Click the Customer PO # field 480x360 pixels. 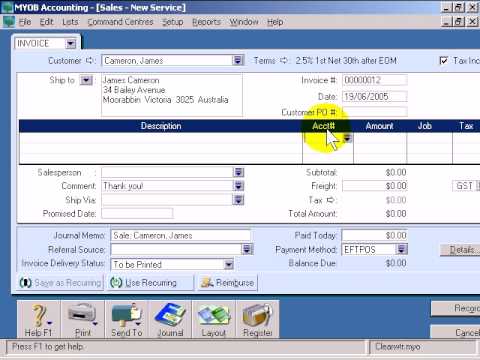click(x=375, y=112)
